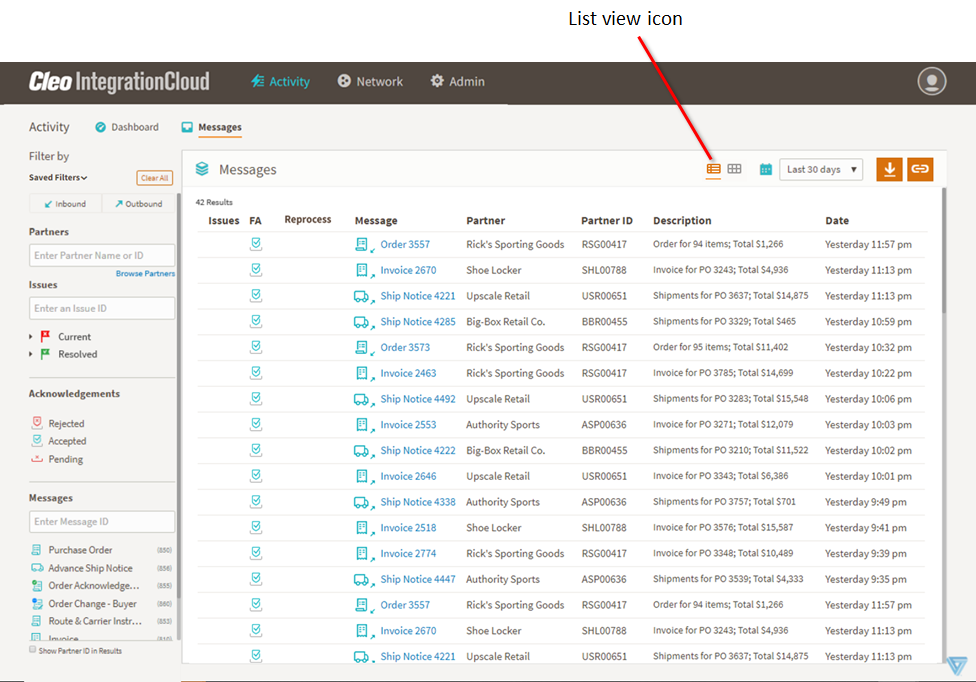This screenshot has height=682, width=976.
Task: Click the orange download button
Action: click(889, 169)
